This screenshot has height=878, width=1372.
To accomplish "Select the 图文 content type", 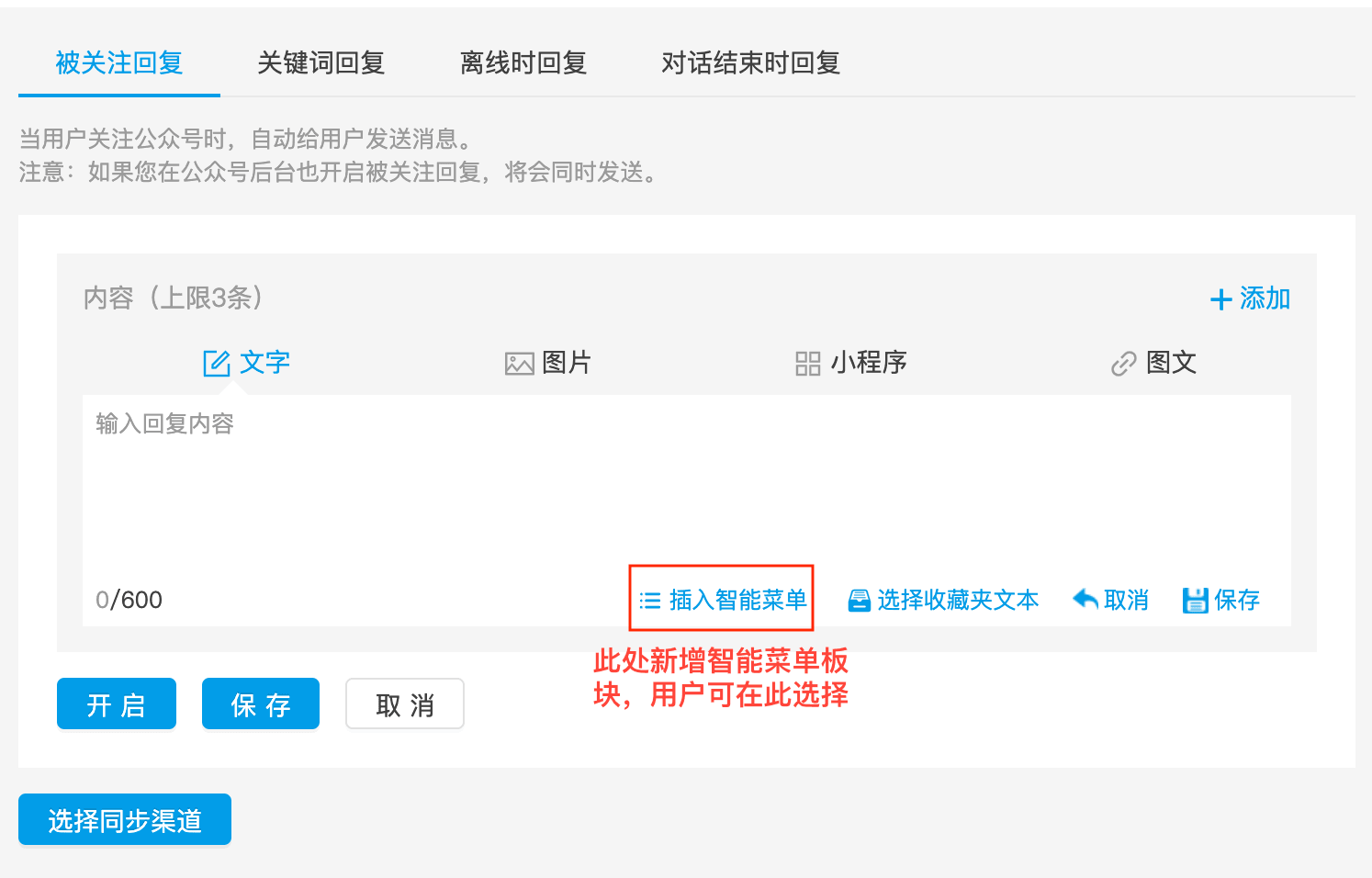I will 1153,363.
